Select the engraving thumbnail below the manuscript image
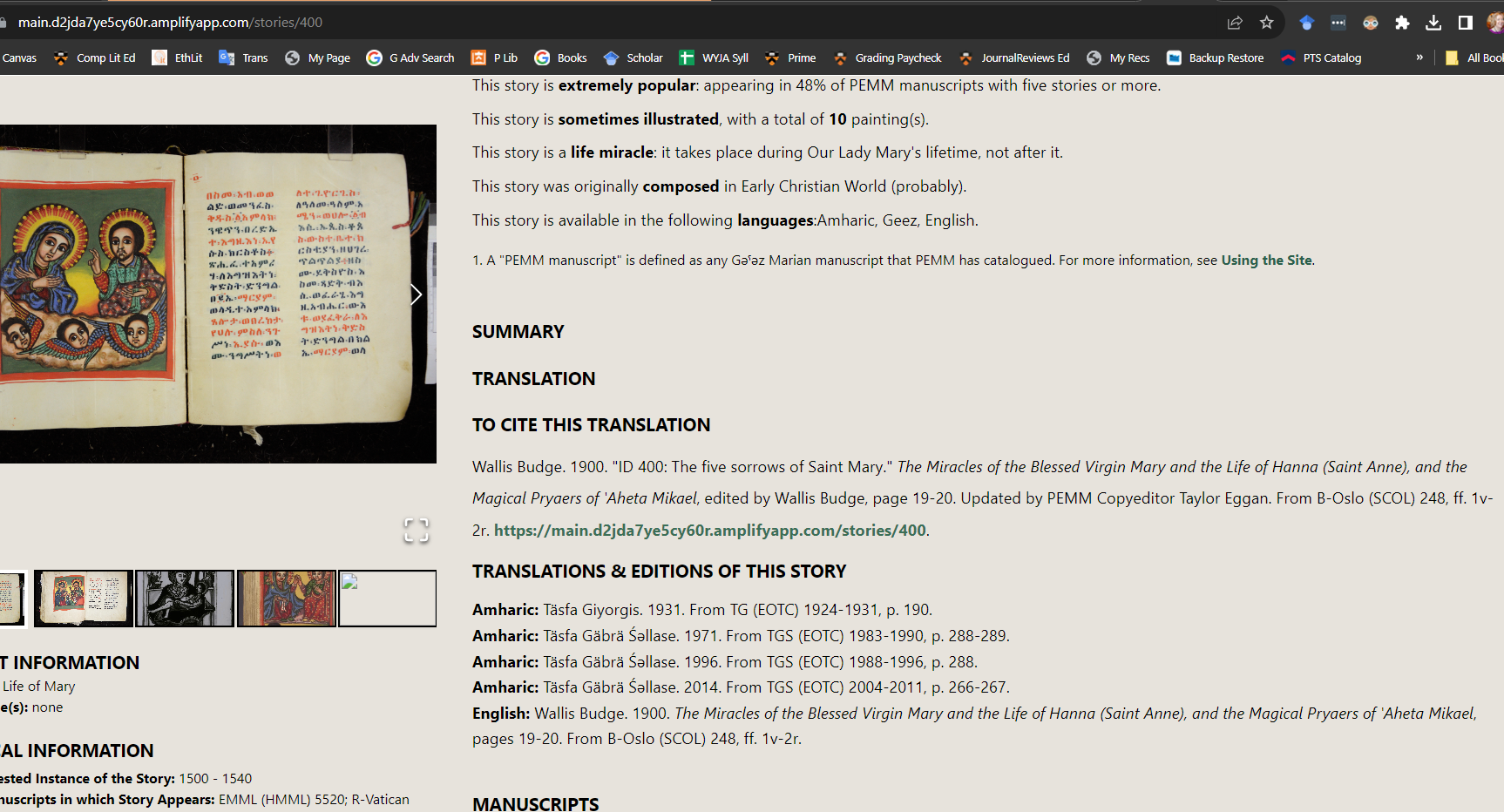Viewport: 1504px width, 812px height. click(x=184, y=599)
